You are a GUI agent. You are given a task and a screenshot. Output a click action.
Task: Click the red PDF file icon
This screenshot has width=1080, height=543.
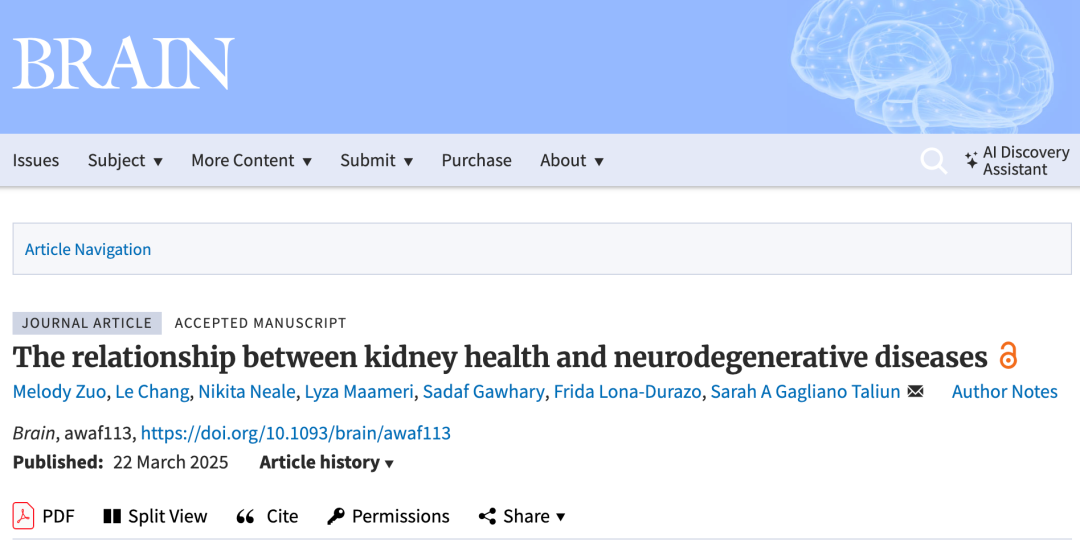pos(23,515)
